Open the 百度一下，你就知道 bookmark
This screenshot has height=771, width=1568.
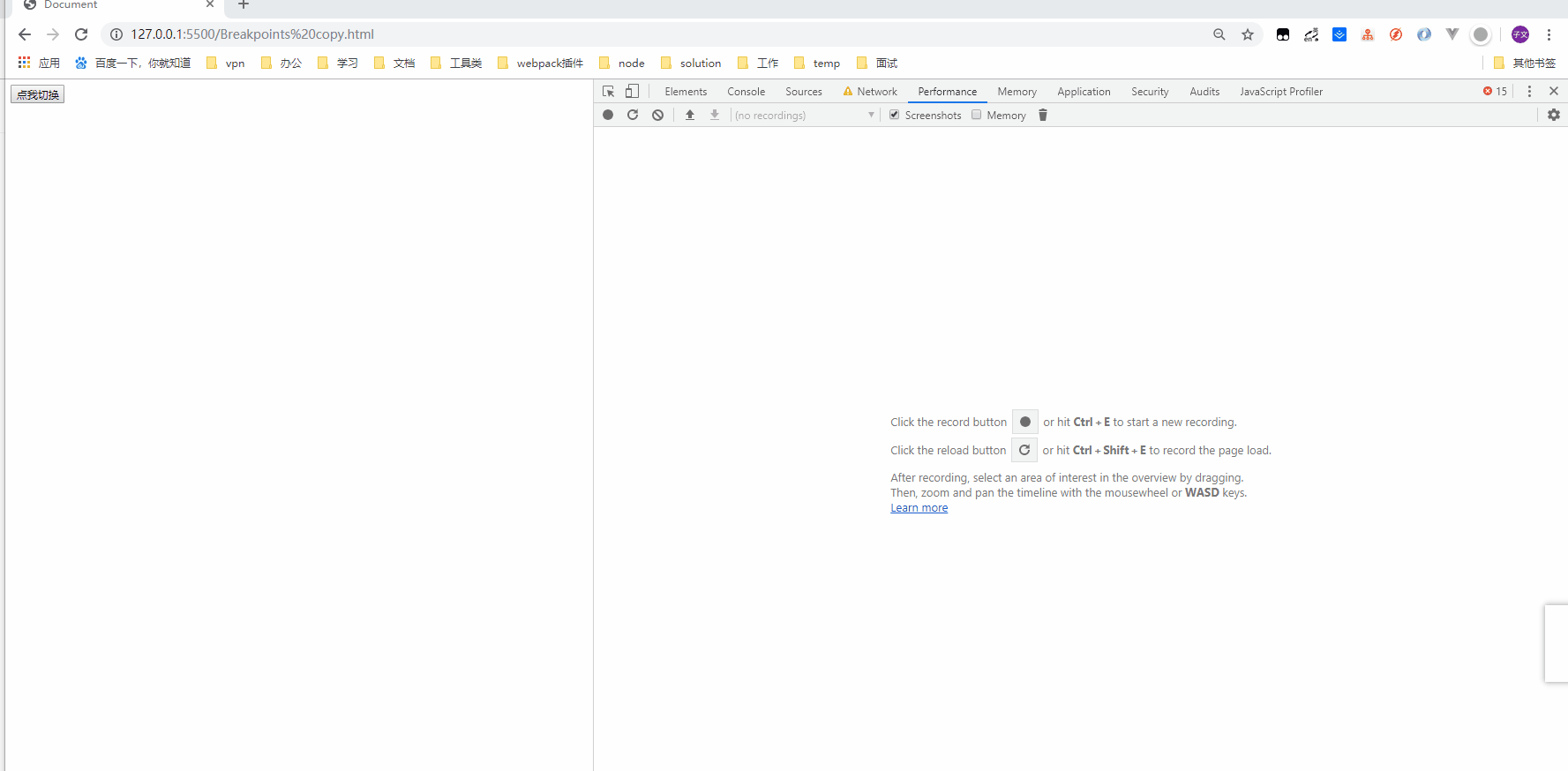click(132, 63)
